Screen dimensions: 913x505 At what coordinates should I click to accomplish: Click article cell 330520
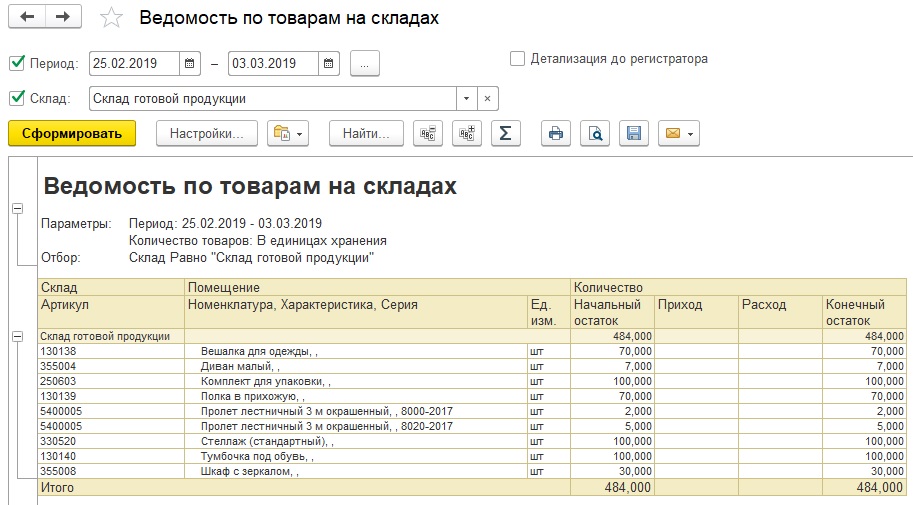(111, 442)
